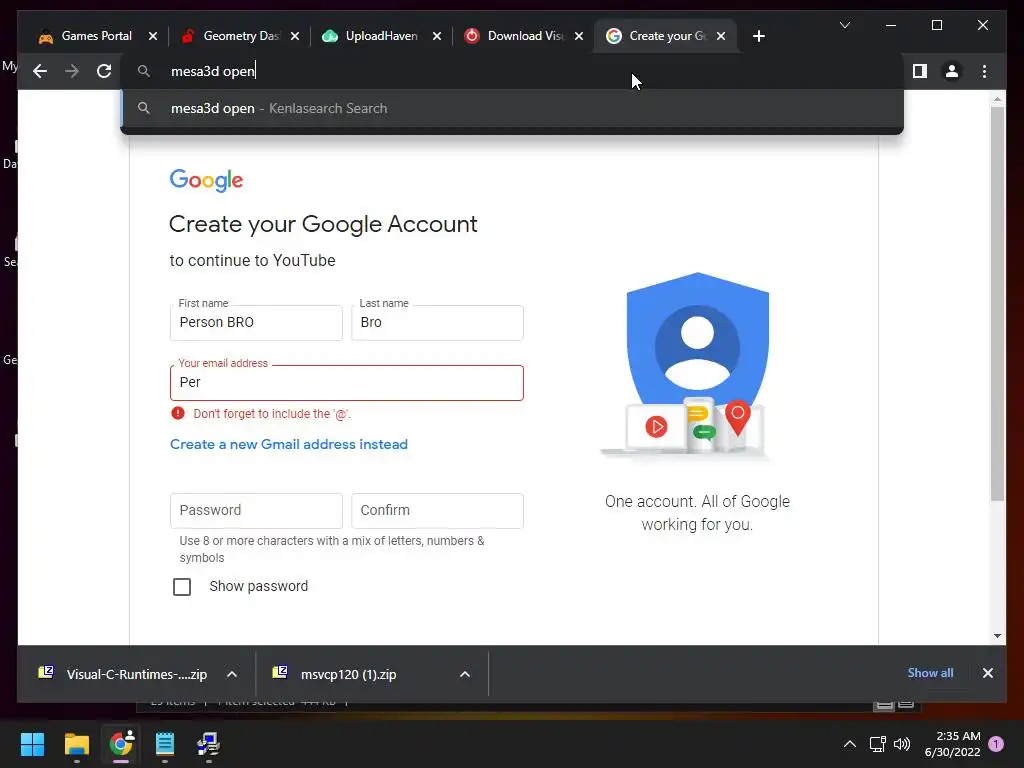Open the network computers taskbar app

208,744
